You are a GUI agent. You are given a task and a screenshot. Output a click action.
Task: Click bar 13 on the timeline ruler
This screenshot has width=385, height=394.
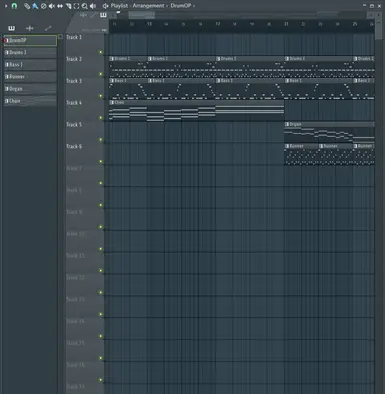coord(149,24)
